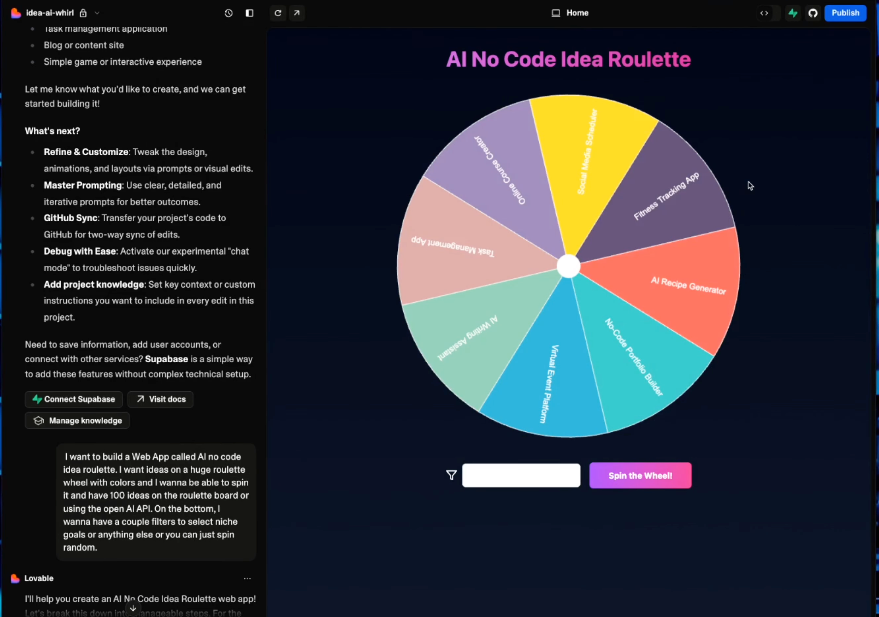Click the Lovable logo in top-left corner
The height and width of the screenshot is (617, 879).
pyautogui.click(x=15, y=13)
